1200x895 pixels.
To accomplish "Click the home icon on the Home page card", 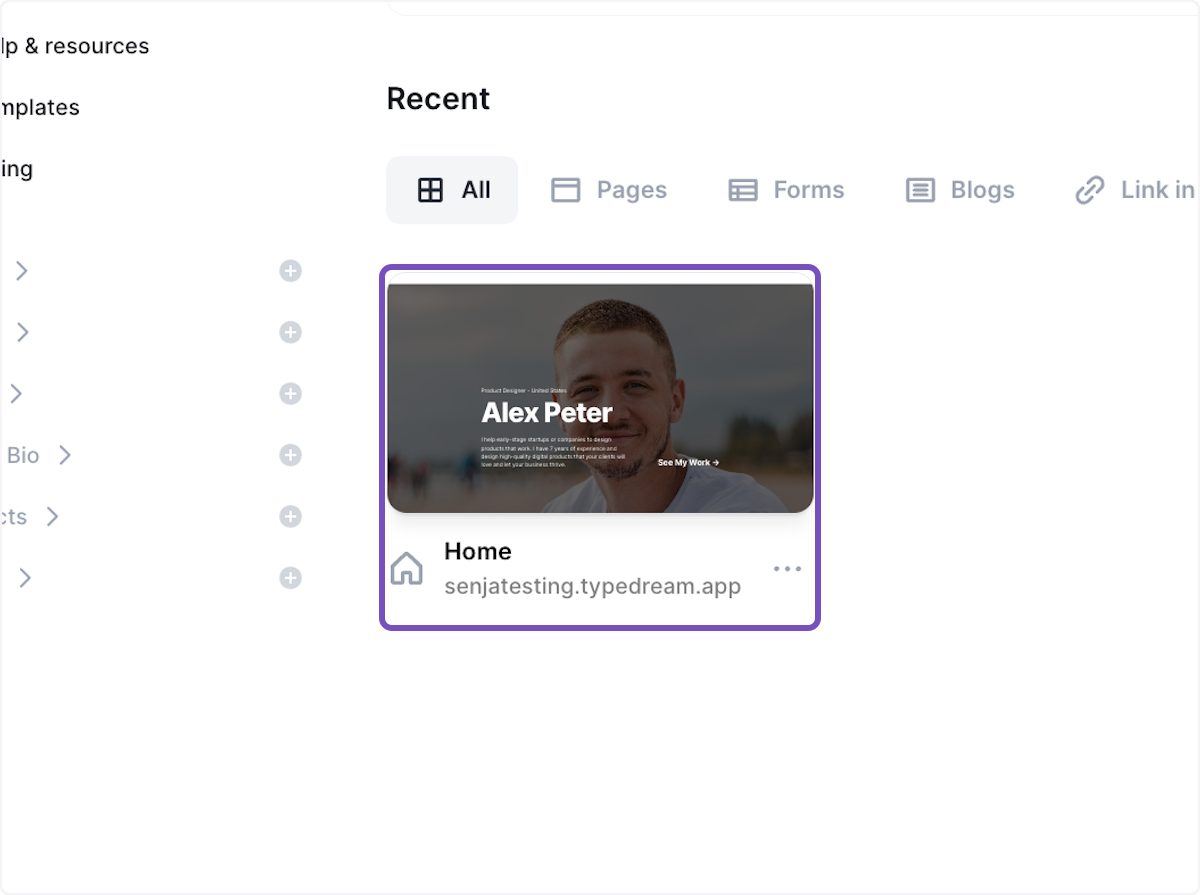I will coord(406,568).
